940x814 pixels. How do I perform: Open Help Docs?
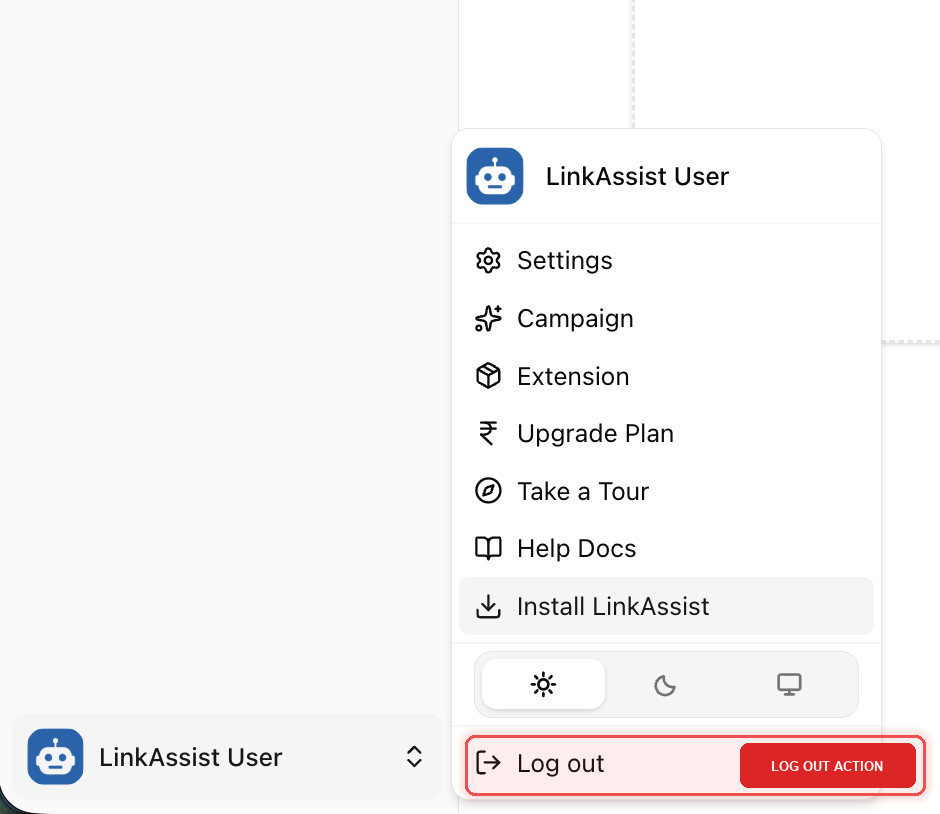coord(666,548)
